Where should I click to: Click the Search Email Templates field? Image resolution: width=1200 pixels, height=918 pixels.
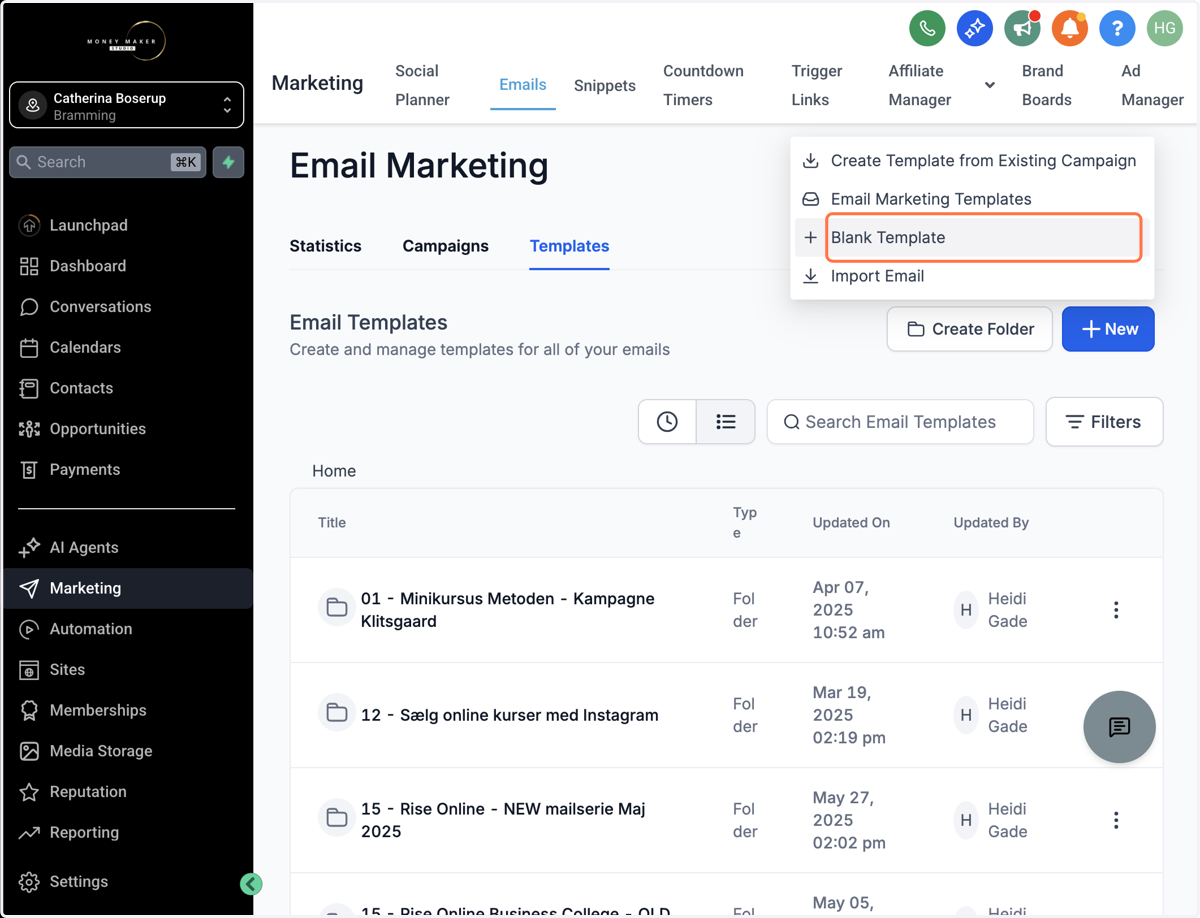point(900,422)
